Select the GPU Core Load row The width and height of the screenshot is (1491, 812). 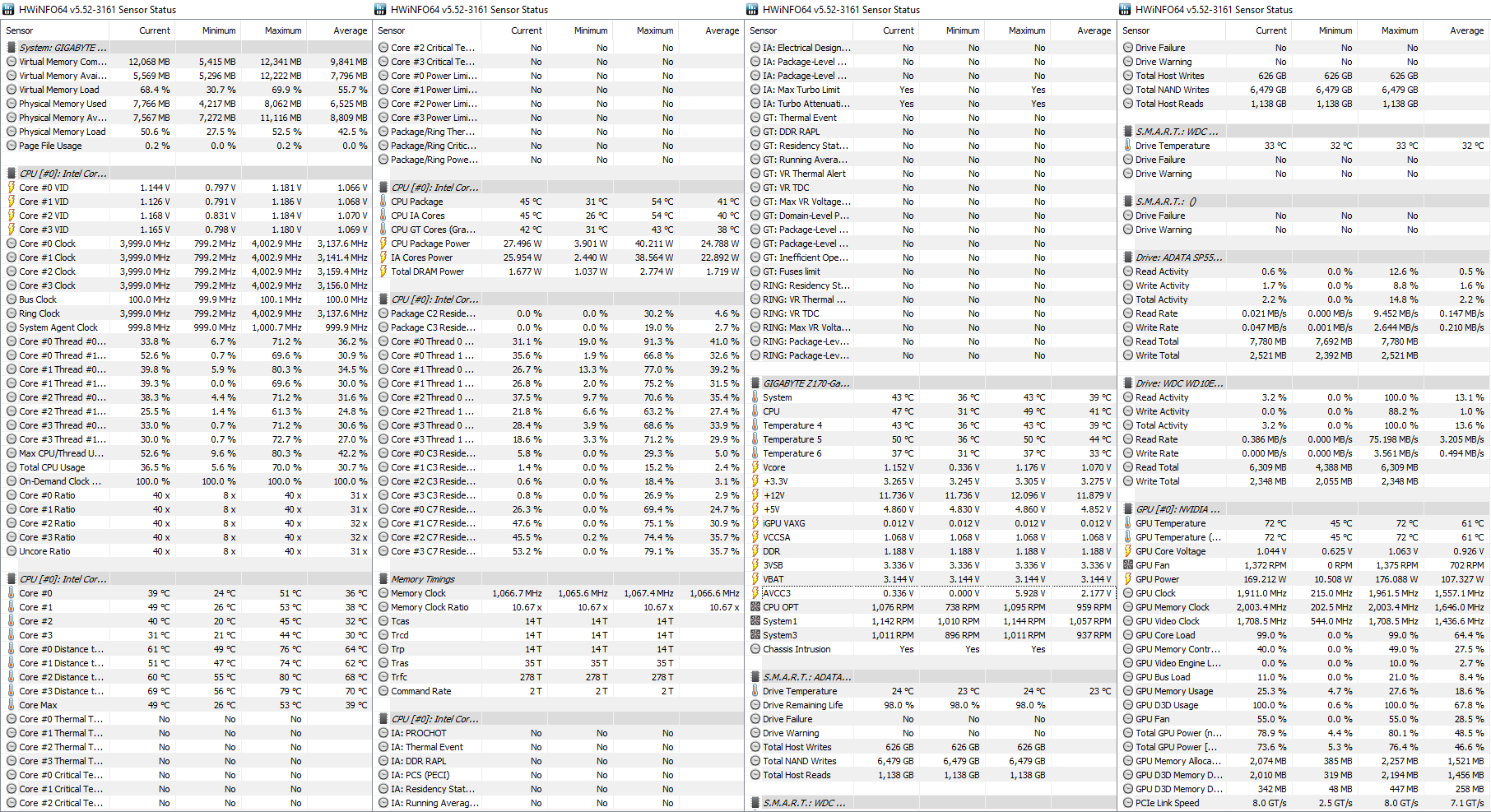point(1303,635)
